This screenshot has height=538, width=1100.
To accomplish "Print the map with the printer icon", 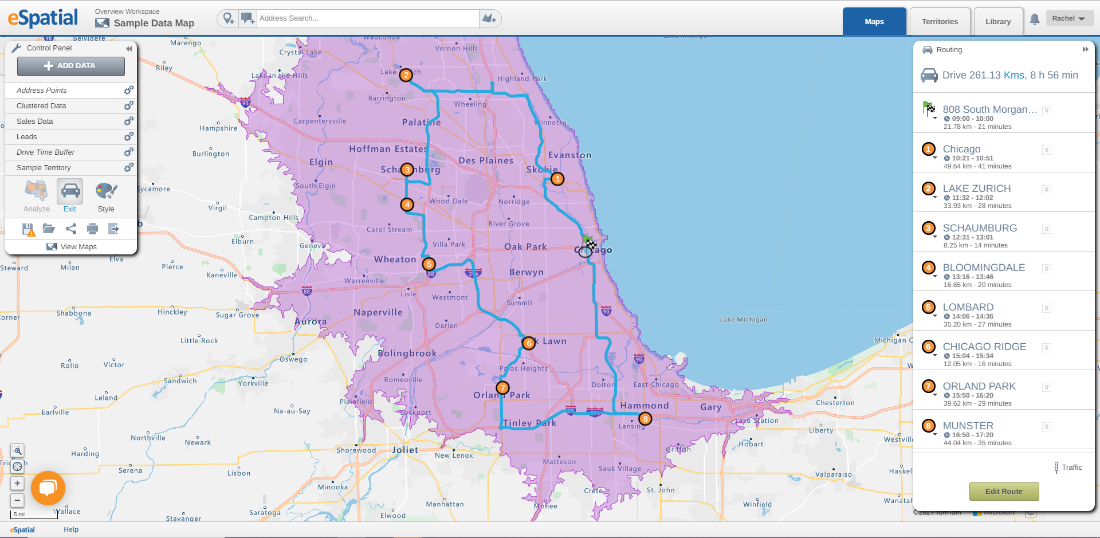I will 92,229.
